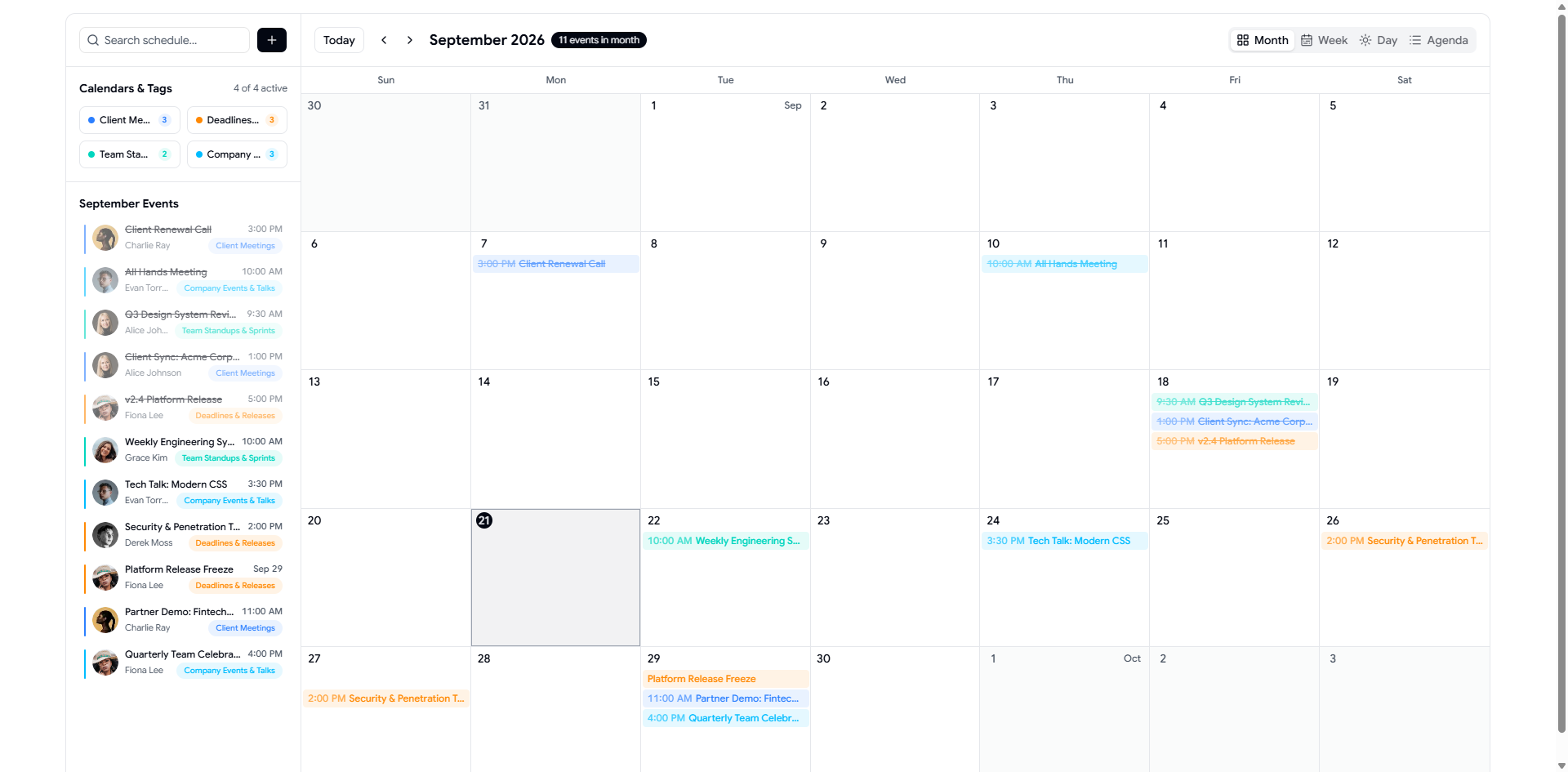Open Client Renewal Call event on the 7th
1568x772 pixels.
(x=555, y=264)
